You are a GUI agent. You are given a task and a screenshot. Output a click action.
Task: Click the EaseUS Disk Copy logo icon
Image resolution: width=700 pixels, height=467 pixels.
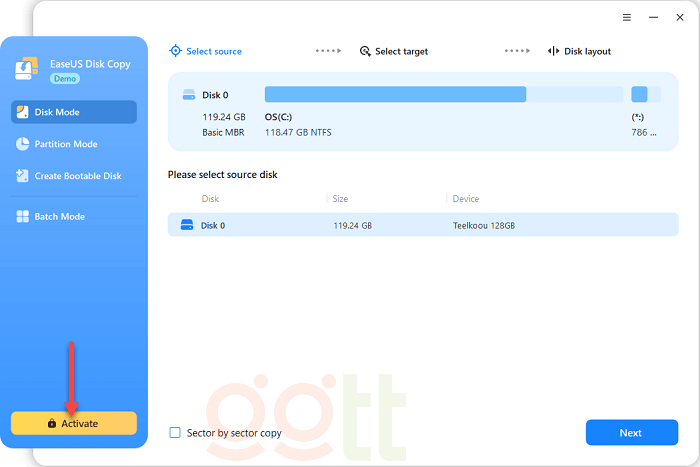point(26,69)
